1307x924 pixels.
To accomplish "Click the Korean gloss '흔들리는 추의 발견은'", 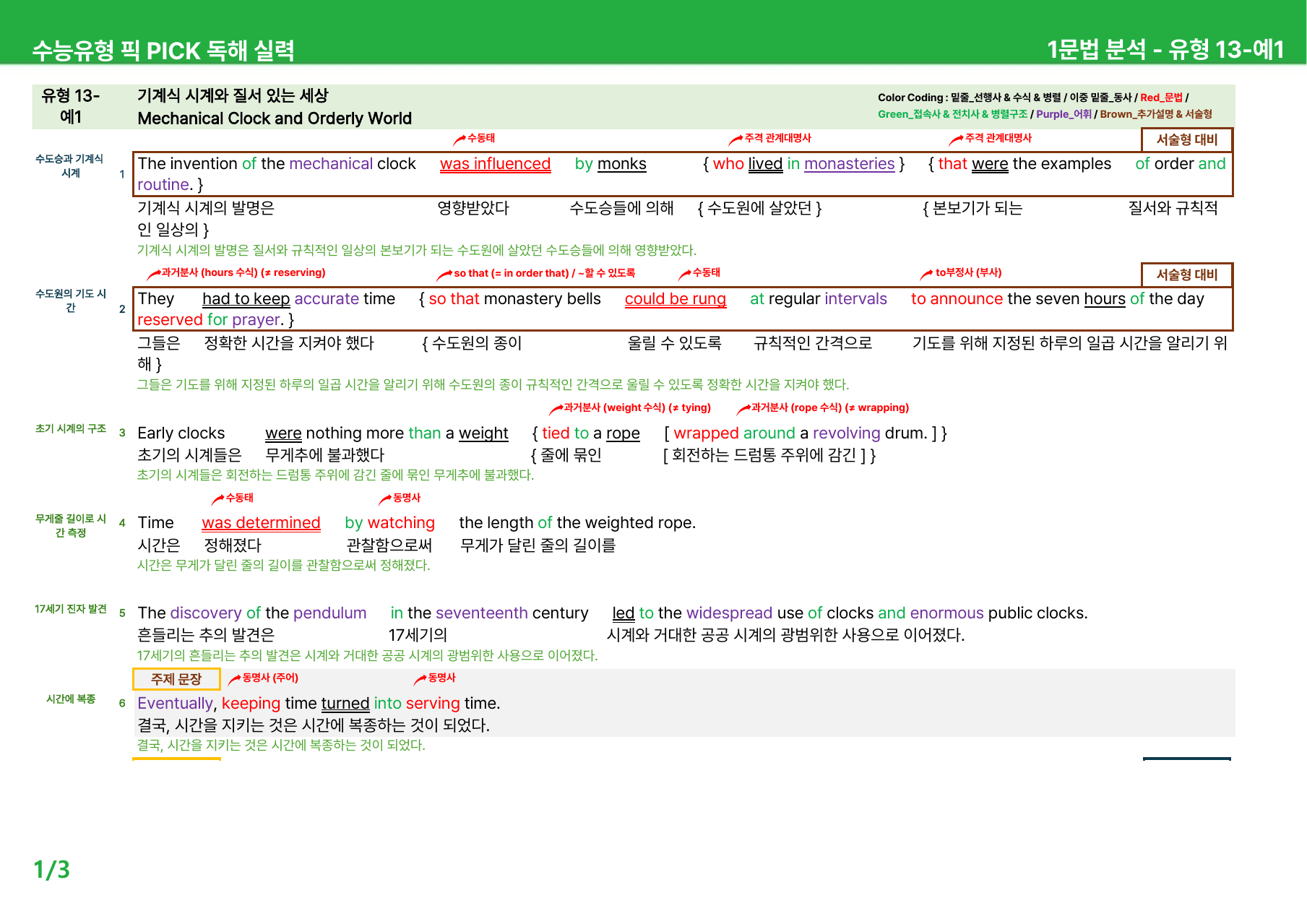I will point(206,635).
